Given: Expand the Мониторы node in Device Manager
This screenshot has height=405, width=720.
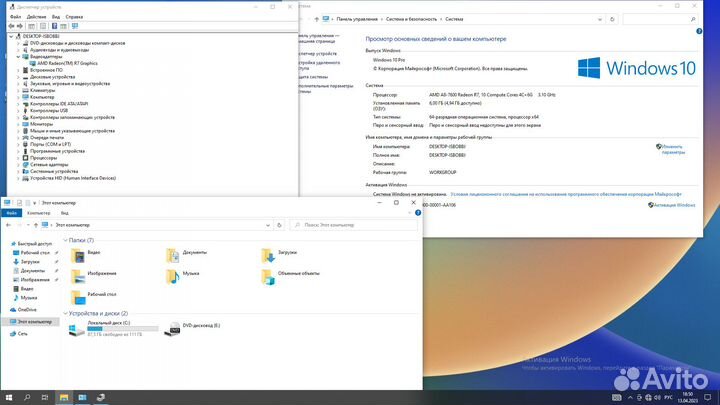Looking at the screenshot, I should point(18,124).
